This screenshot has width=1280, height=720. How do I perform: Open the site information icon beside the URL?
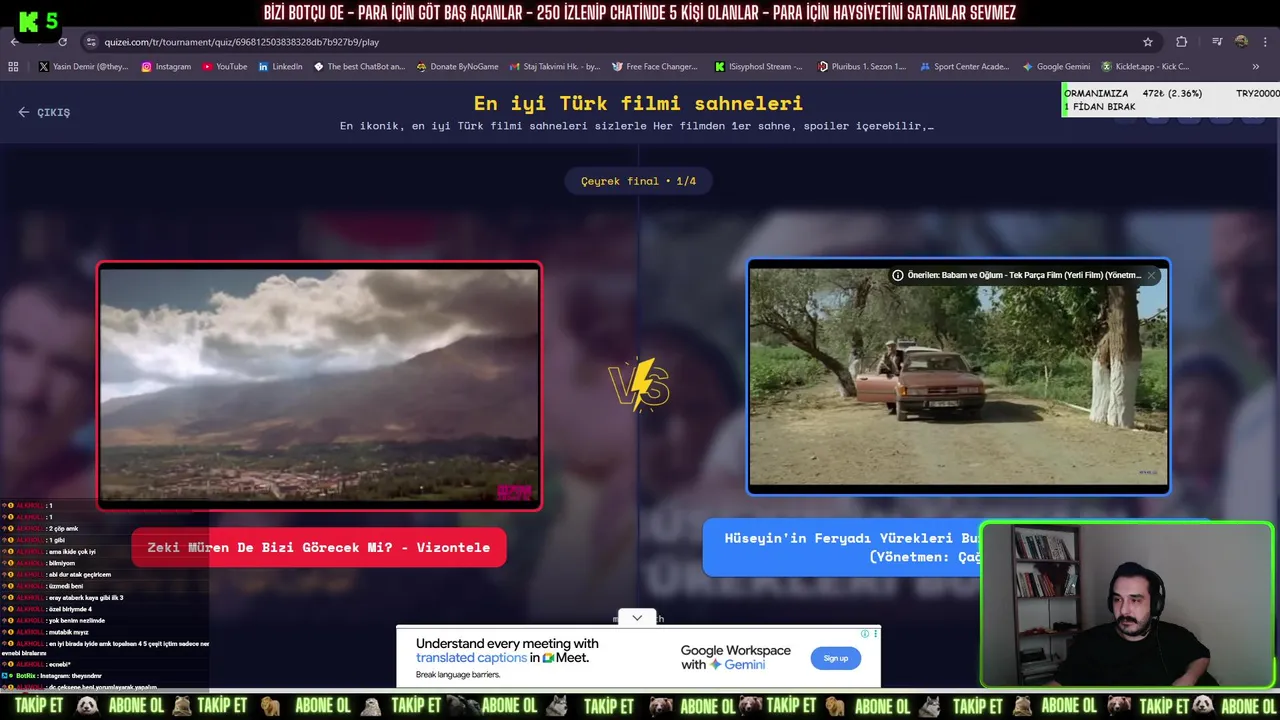click(x=91, y=42)
